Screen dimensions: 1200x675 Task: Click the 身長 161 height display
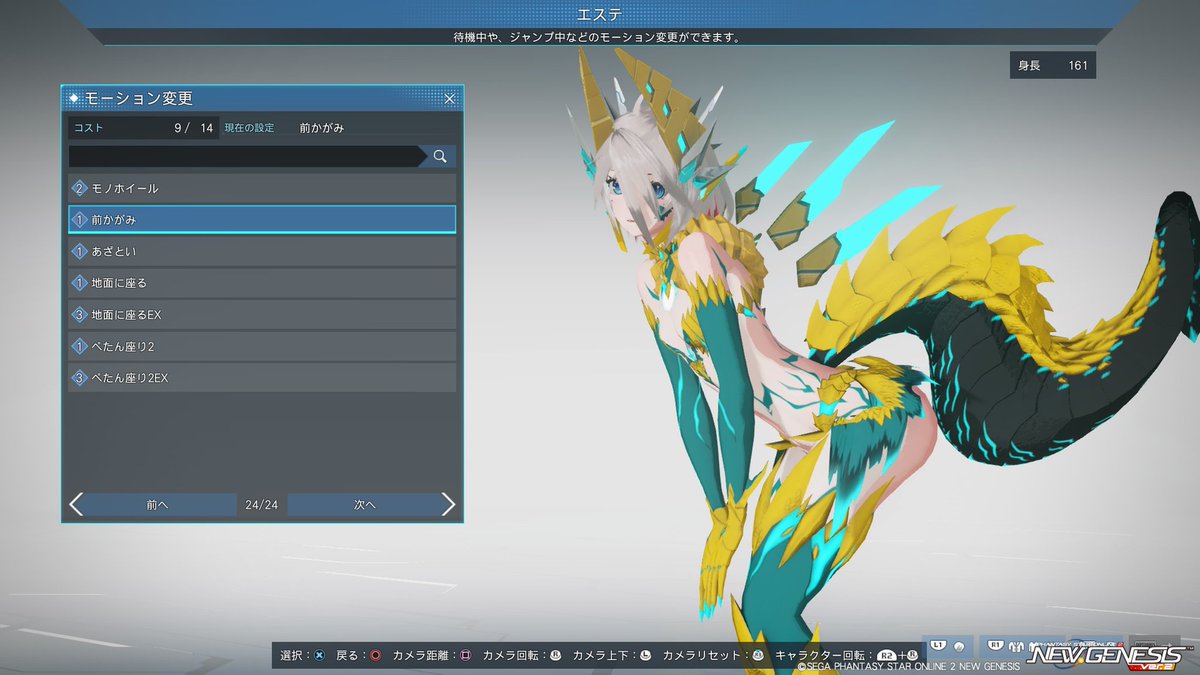(x=1053, y=66)
